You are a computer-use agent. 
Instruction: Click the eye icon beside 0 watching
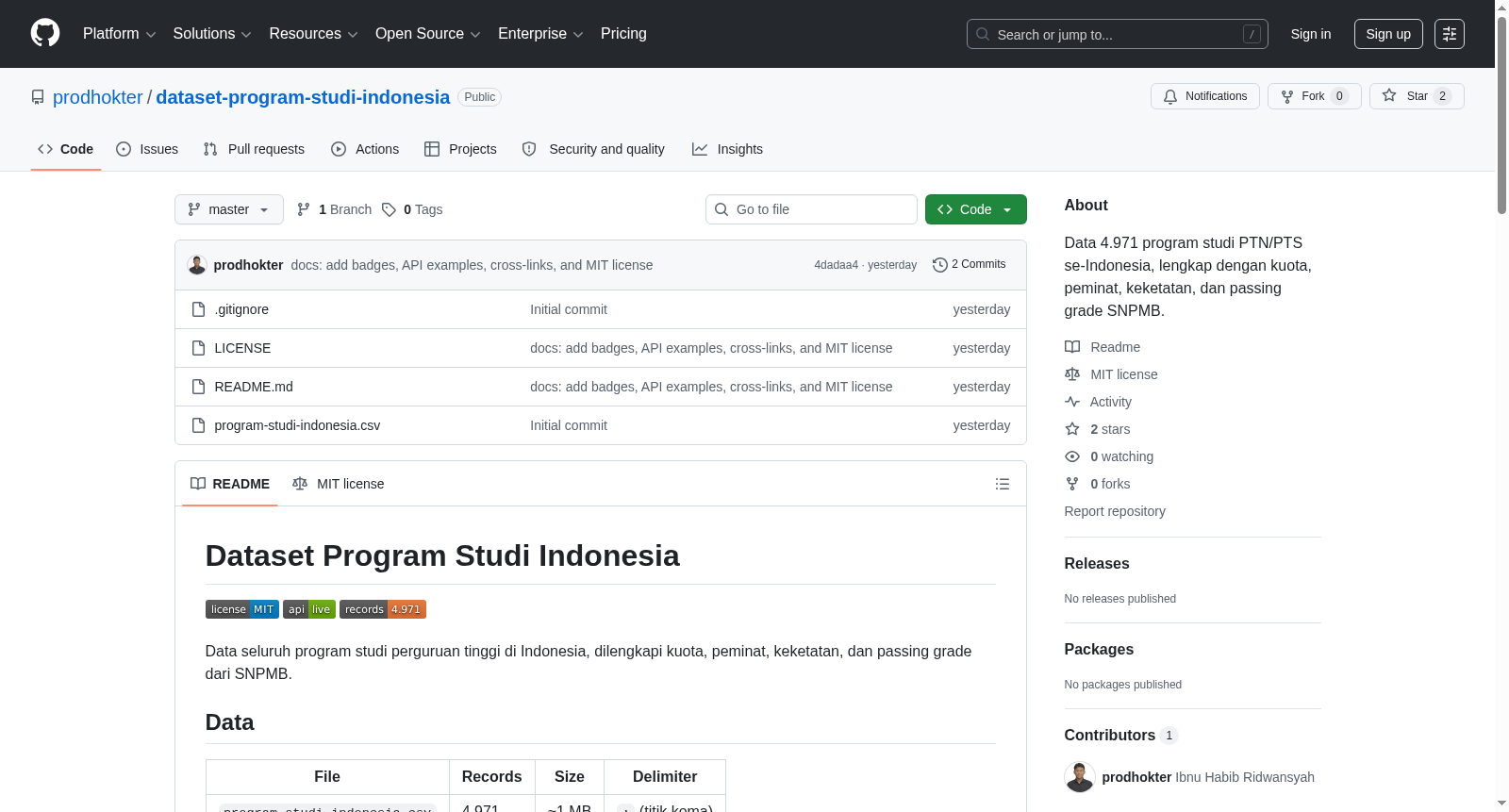[x=1072, y=456]
